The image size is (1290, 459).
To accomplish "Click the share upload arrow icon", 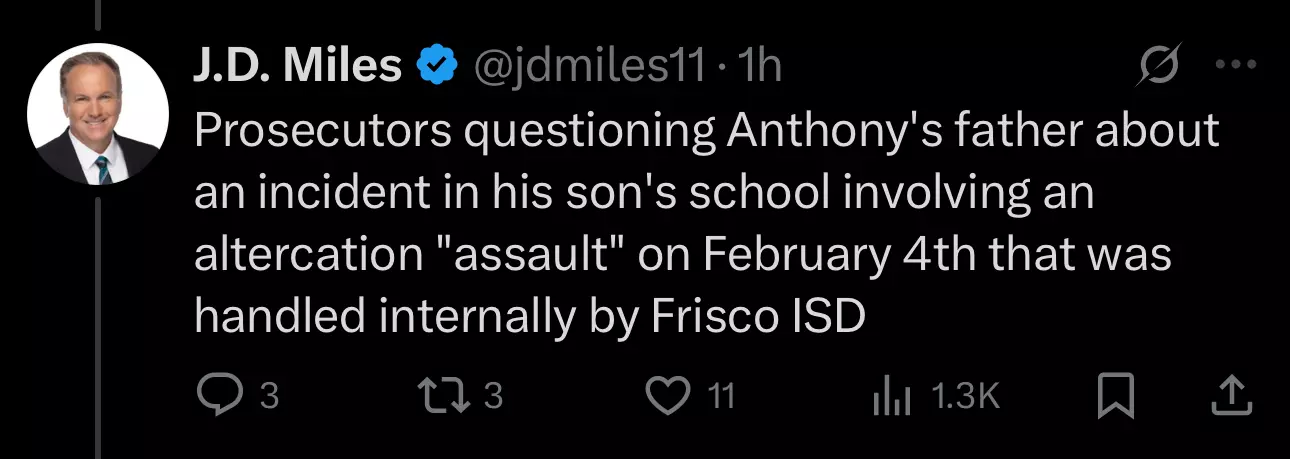I will tap(1231, 396).
